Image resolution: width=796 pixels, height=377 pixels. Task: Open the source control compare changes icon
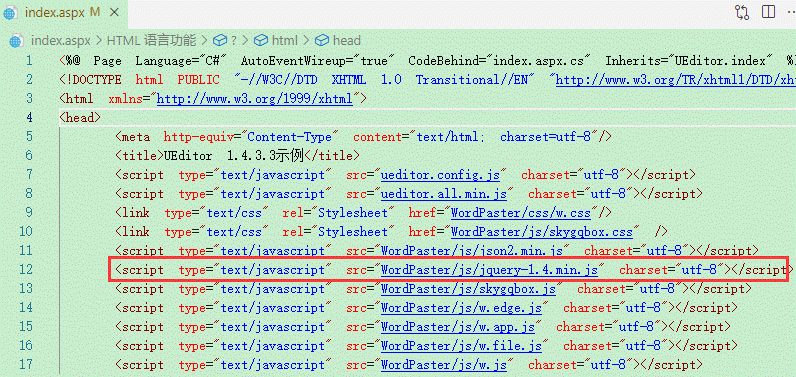742,12
